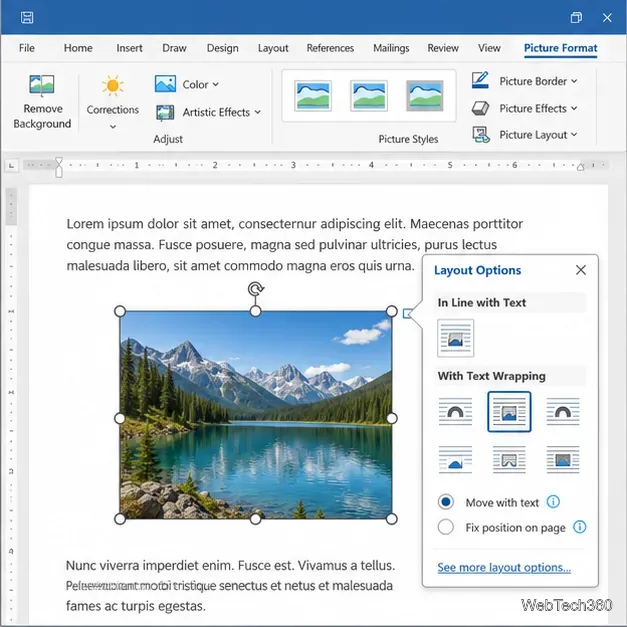Choose the first wrap option in bottom row
Screen dimensions: 627x627
click(455, 460)
